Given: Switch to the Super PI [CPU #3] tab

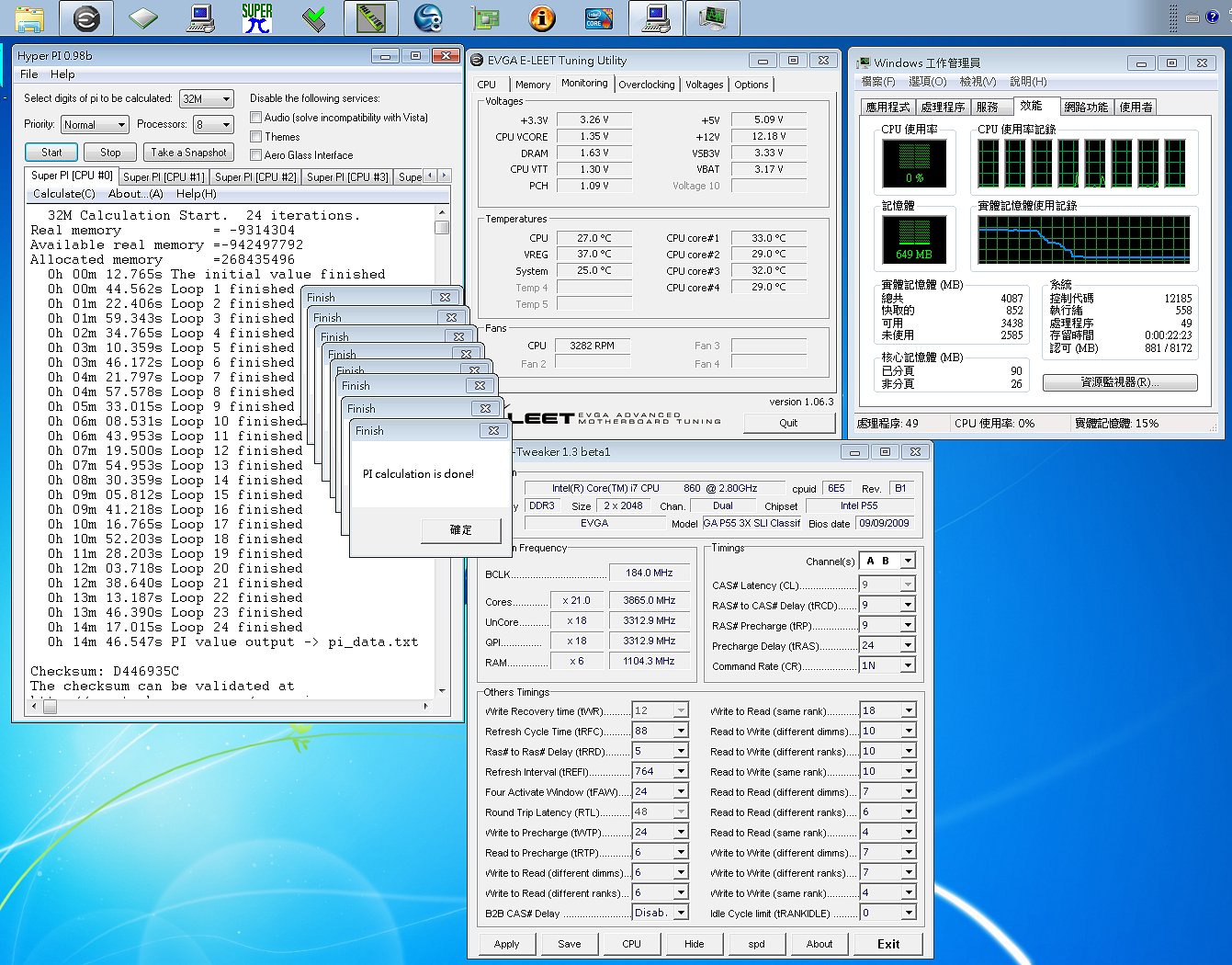Looking at the screenshot, I should (x=347, y=177).
